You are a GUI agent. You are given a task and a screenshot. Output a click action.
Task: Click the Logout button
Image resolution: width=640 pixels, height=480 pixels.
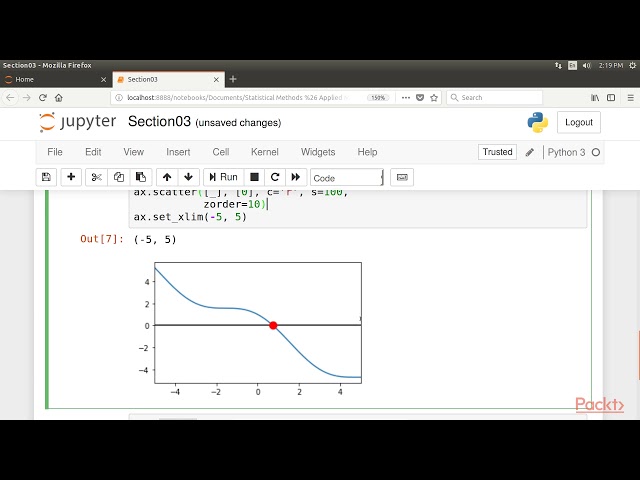[x=579, y=122]
